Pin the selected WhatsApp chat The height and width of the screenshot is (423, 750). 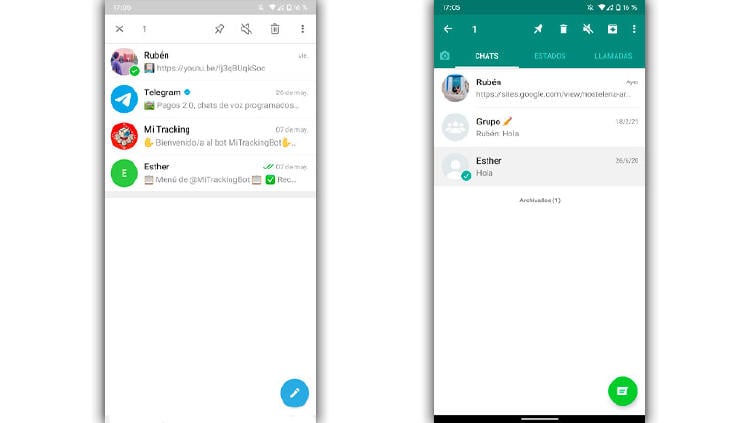click(538, 29)
